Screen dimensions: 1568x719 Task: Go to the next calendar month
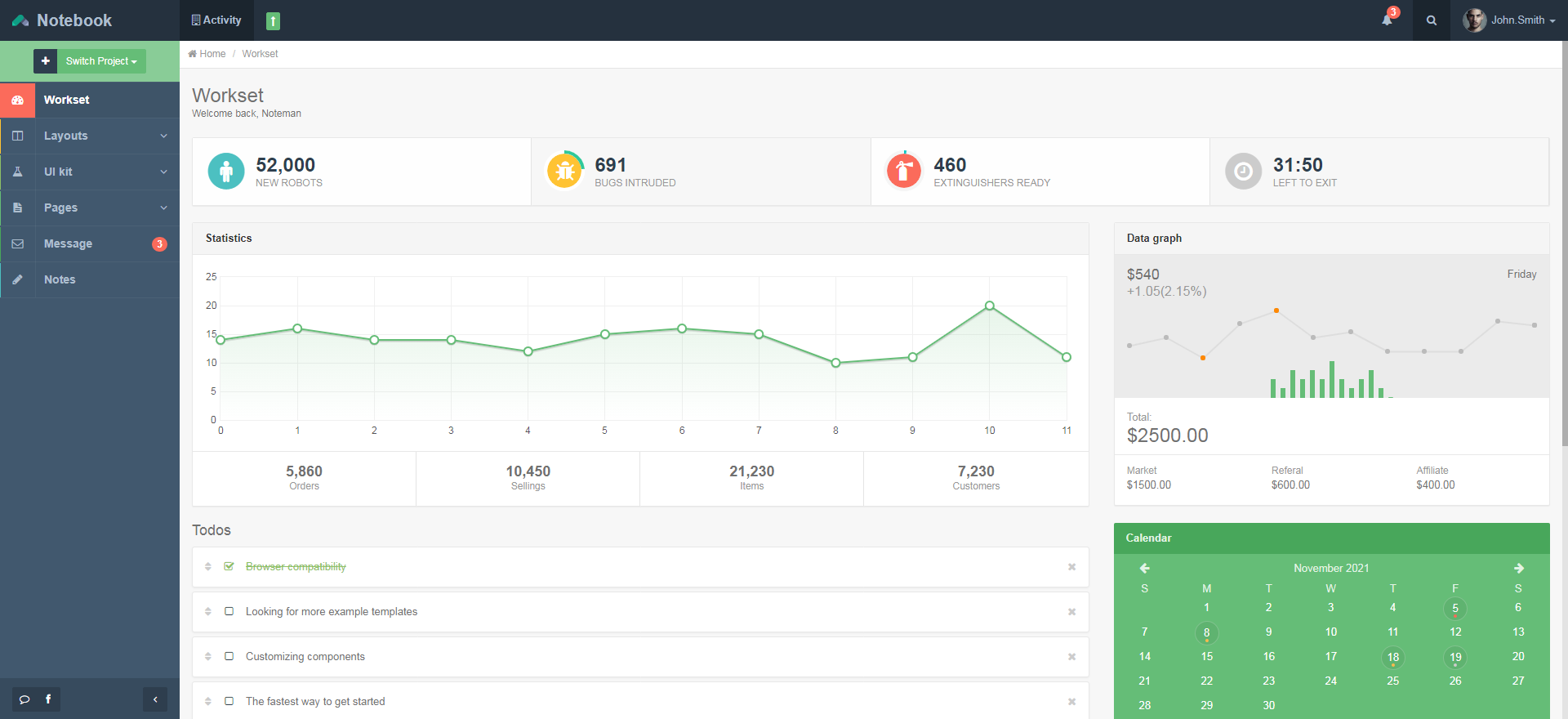point(1518,568)
